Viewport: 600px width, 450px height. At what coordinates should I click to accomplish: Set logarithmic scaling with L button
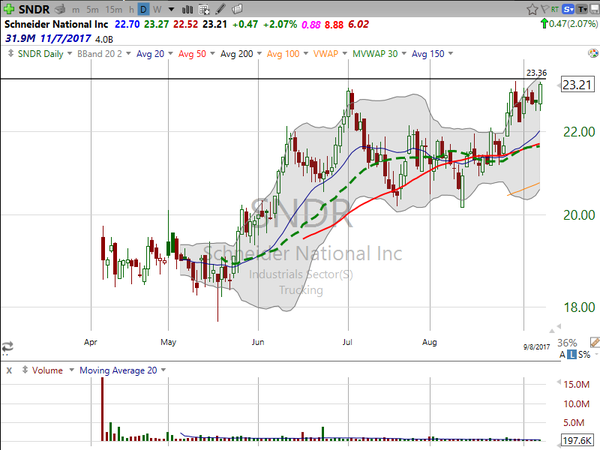(x=571, y=355)
